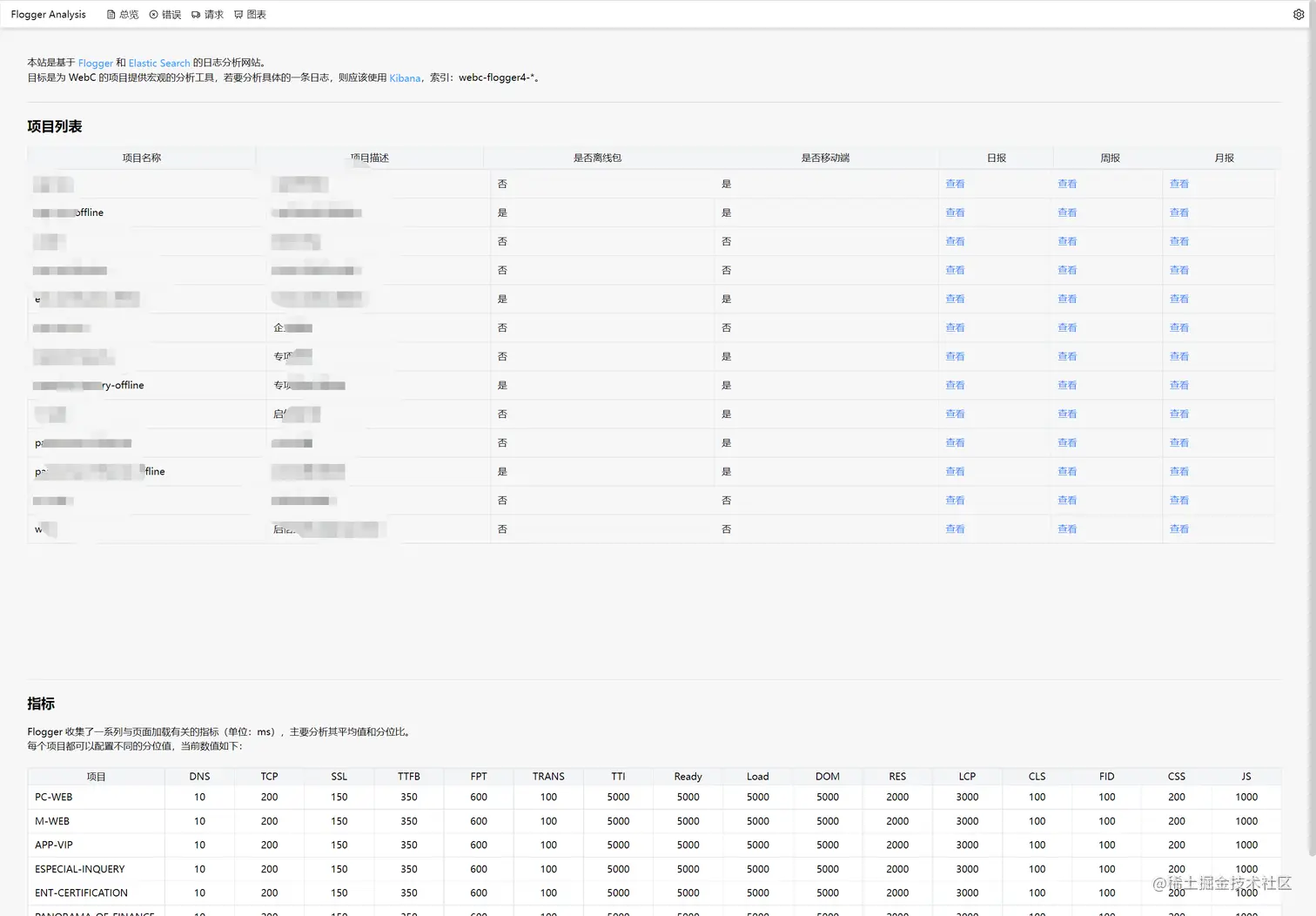
Task: Click the 总览 icon in navigation
Action: click(x=111, y=15)
